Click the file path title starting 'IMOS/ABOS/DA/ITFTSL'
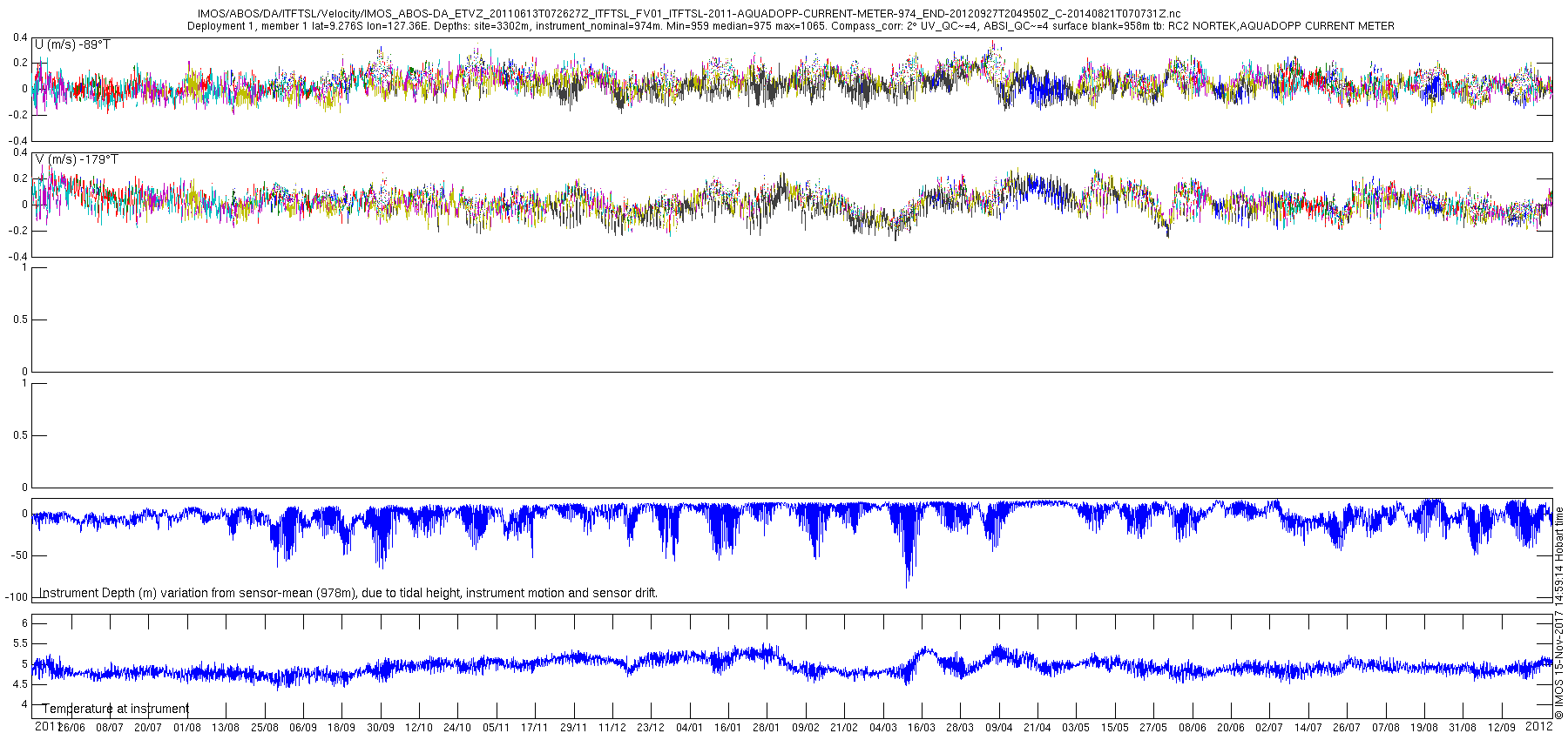 coord(689,14)
